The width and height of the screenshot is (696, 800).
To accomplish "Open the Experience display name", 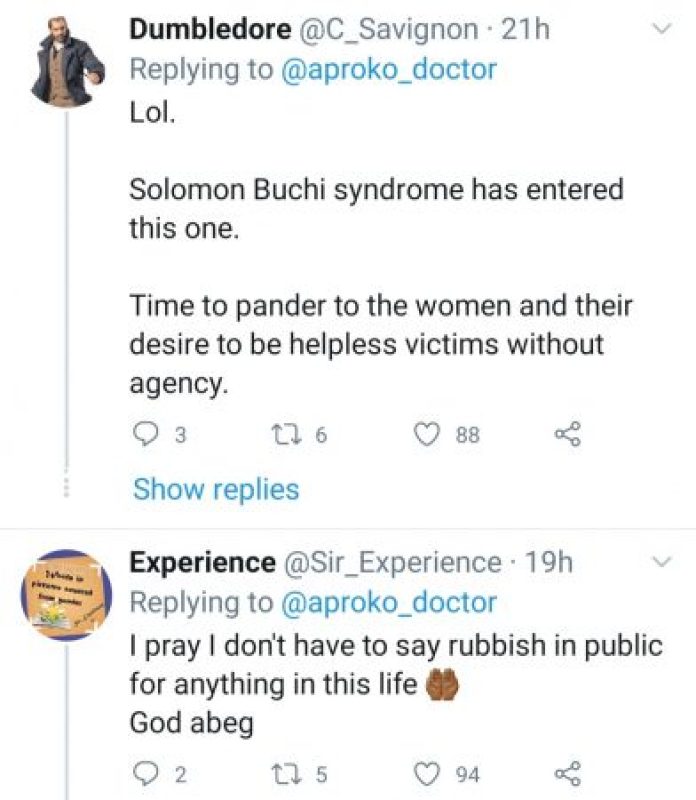I will click(202, 564).
